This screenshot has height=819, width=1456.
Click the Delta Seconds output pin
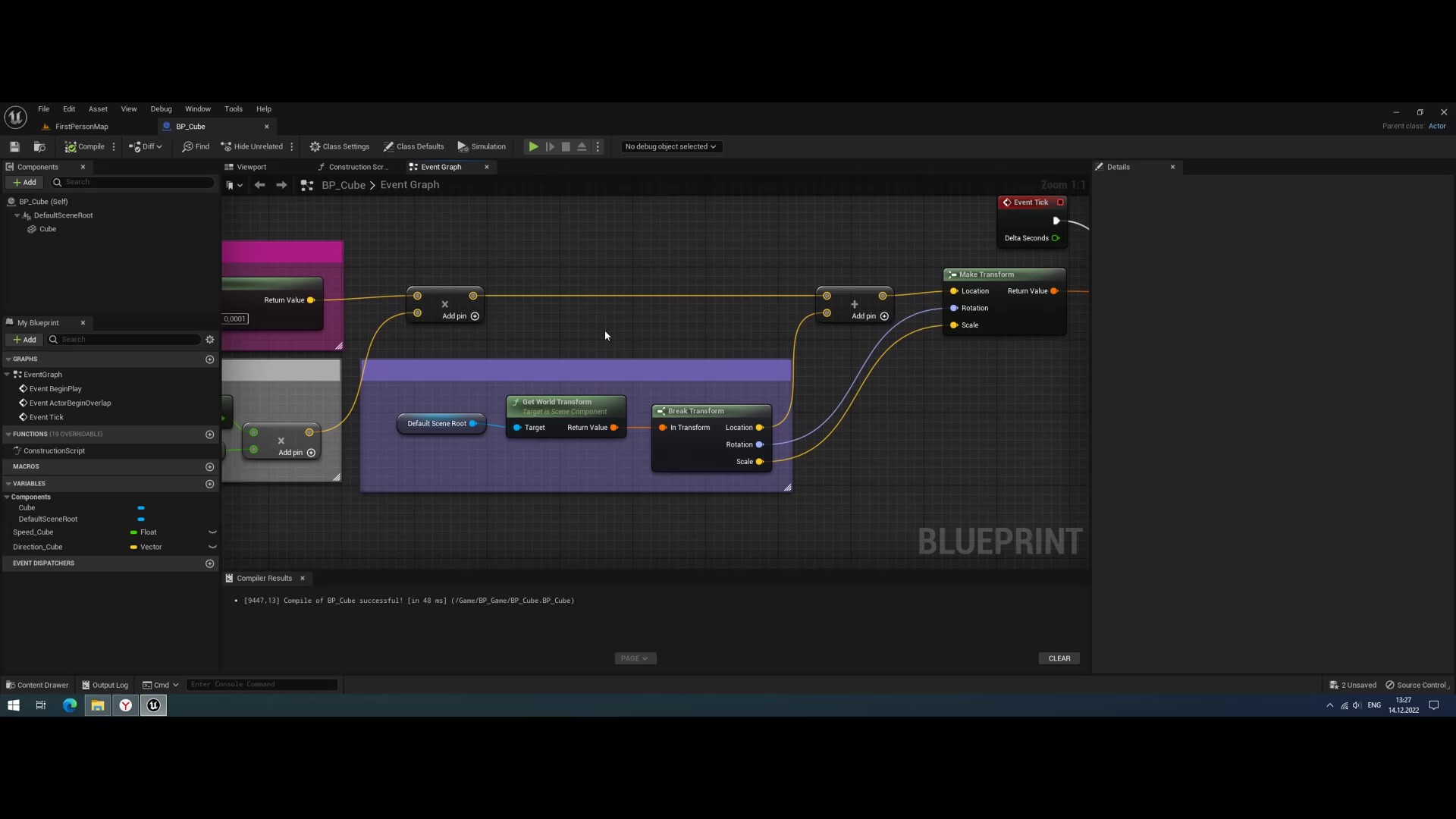1056,237
